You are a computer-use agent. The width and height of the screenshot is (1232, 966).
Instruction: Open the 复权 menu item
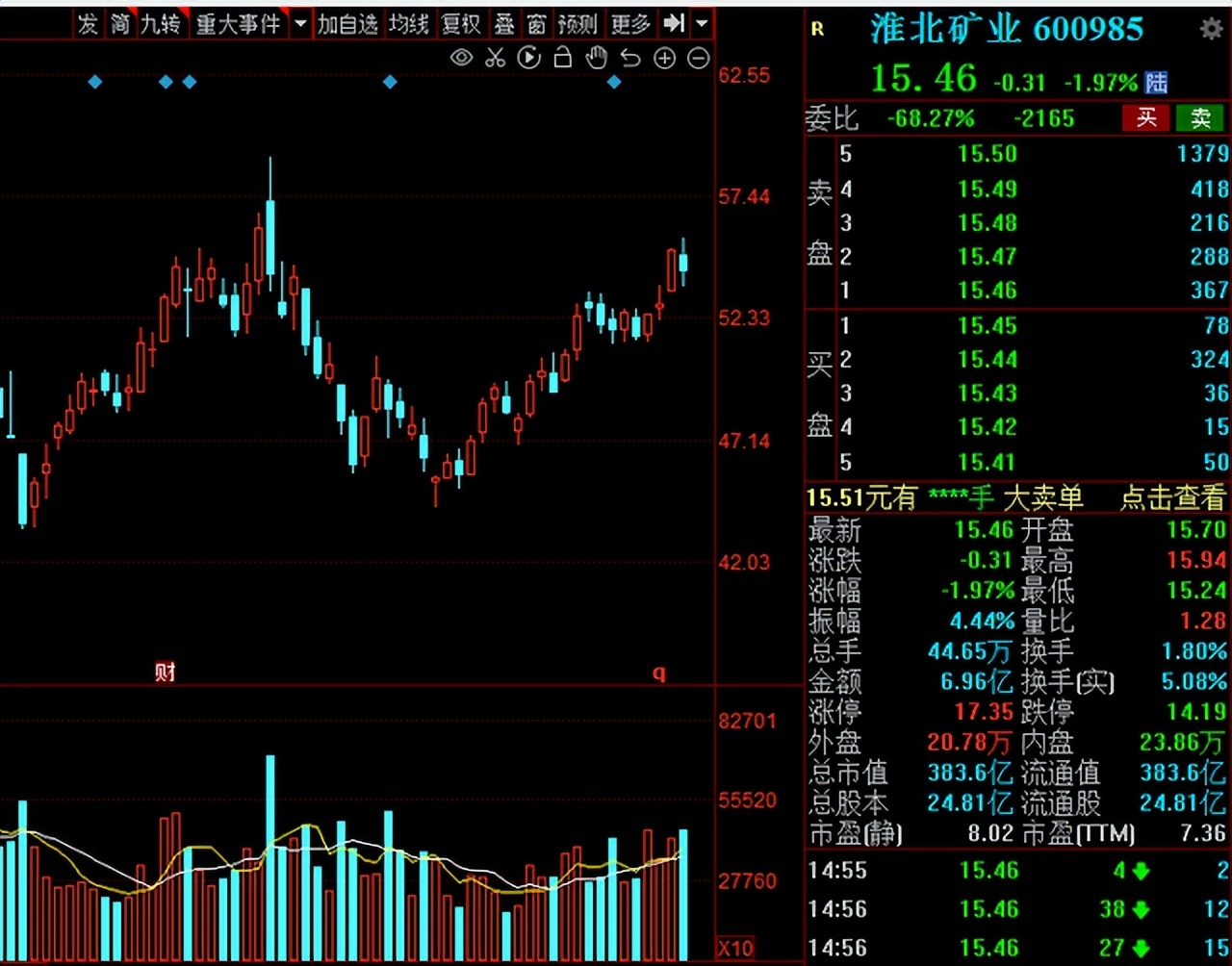tap(461, 24)
